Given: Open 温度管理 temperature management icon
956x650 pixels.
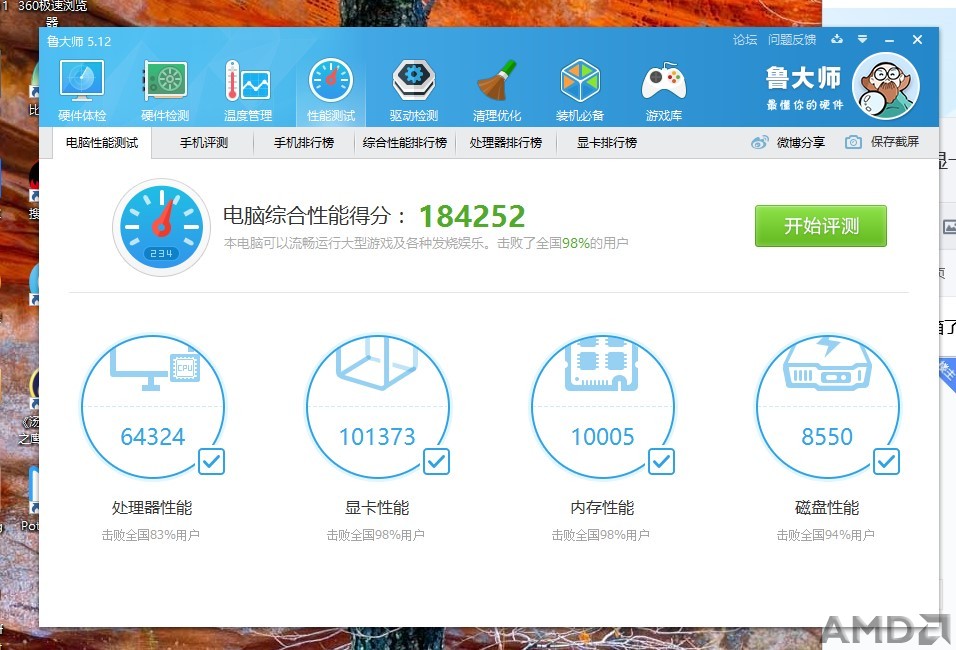Looking at the screenshot, I should point(248,90).
